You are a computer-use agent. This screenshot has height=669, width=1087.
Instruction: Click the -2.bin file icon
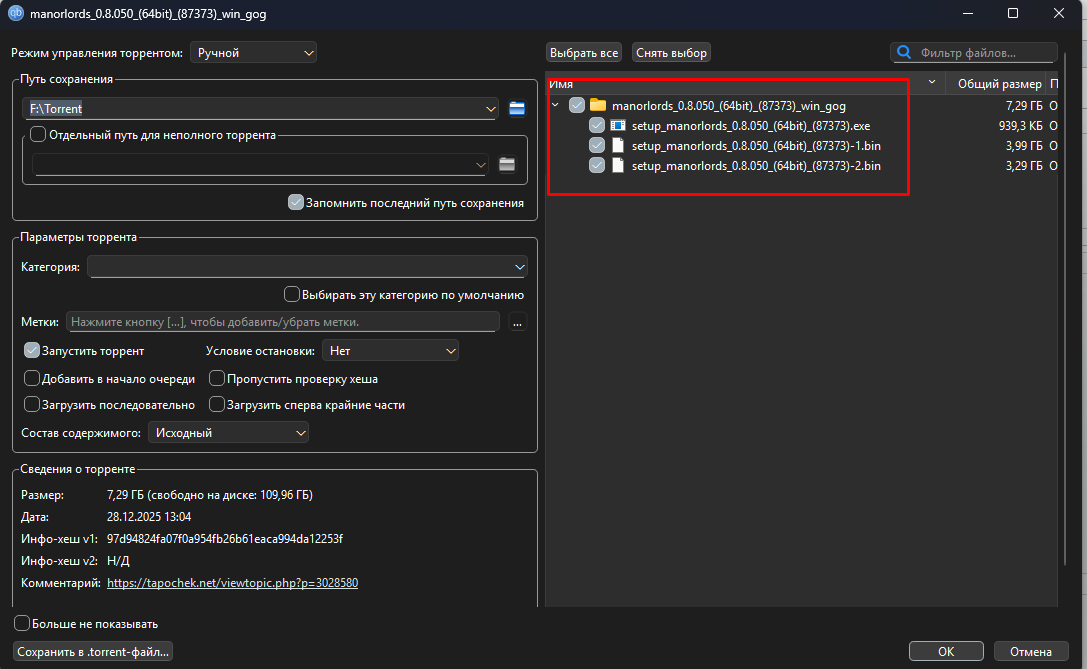tap(618, 166)
